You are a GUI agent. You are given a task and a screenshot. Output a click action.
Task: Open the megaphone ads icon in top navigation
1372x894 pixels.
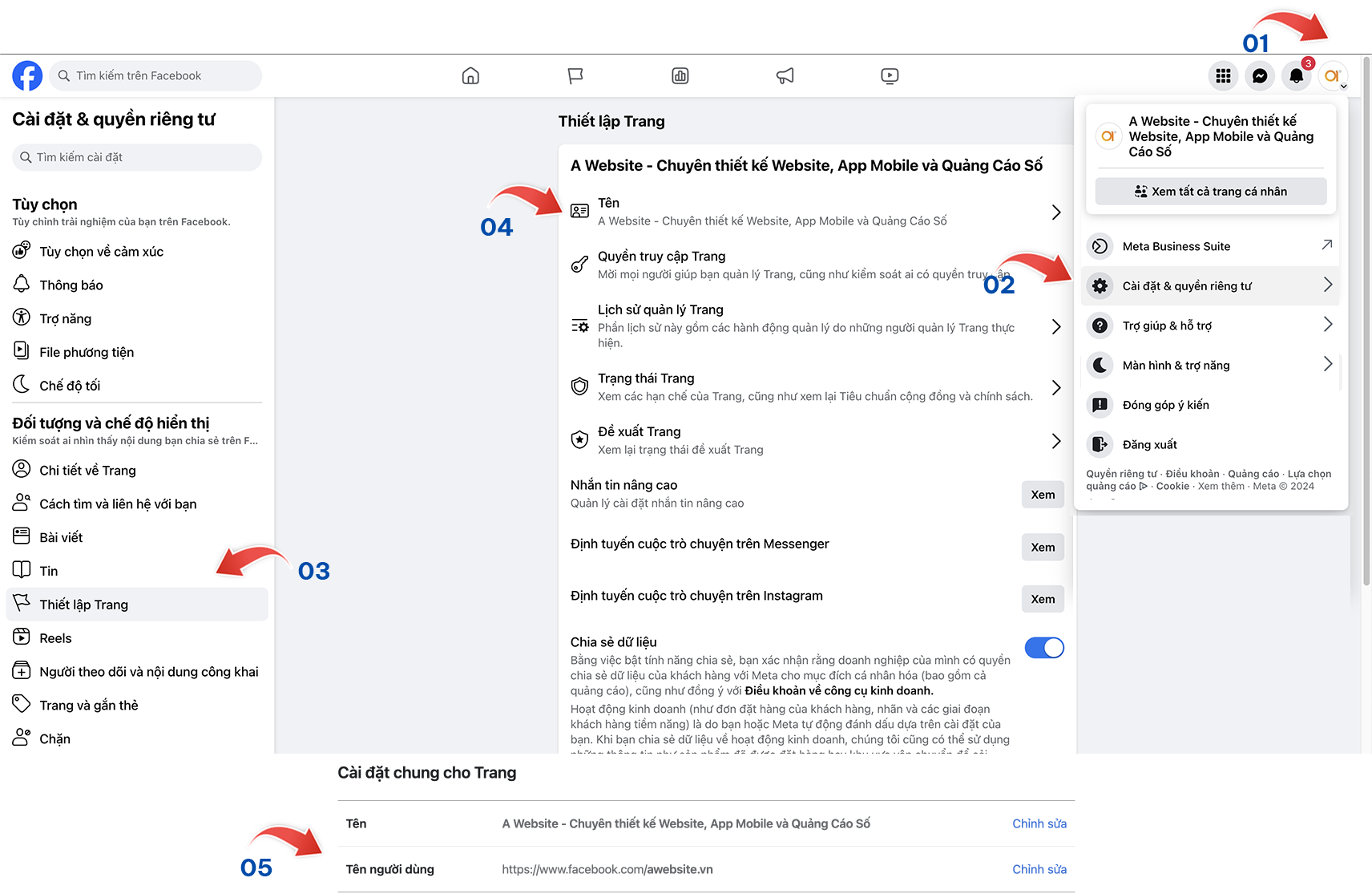(x=785, y=75)
